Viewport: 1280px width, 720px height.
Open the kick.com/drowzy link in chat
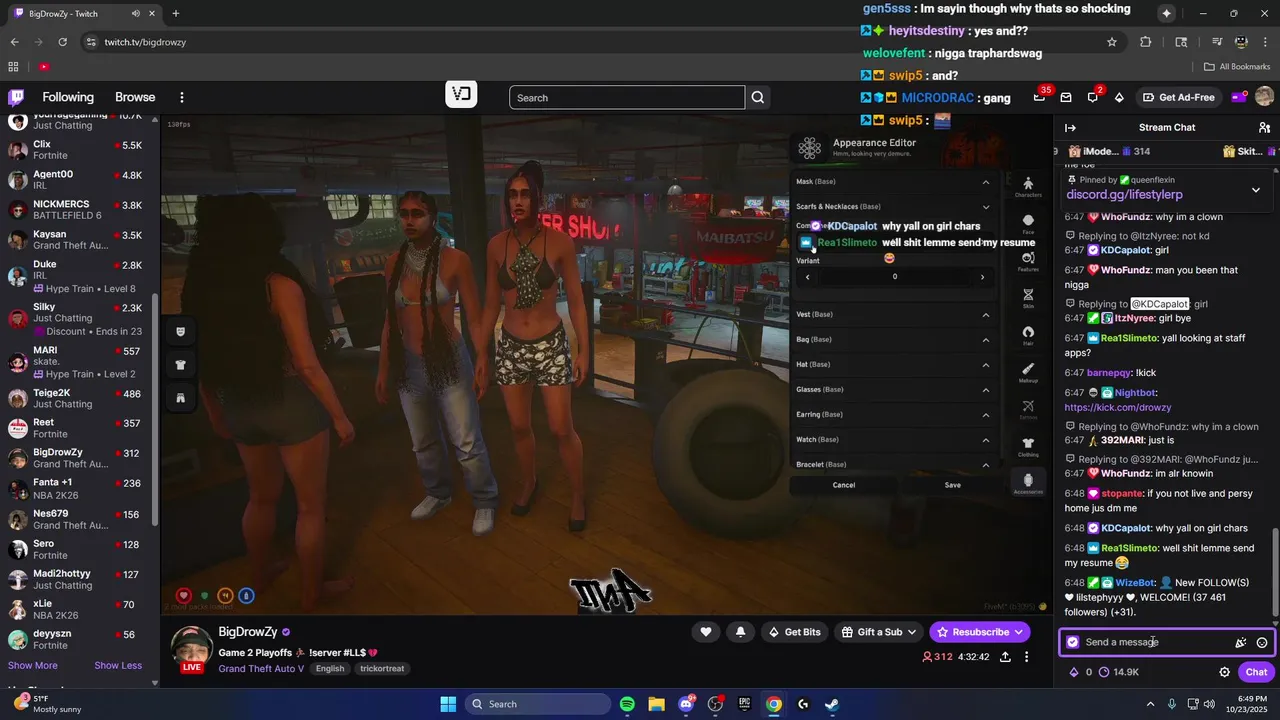coord(1117,408)
